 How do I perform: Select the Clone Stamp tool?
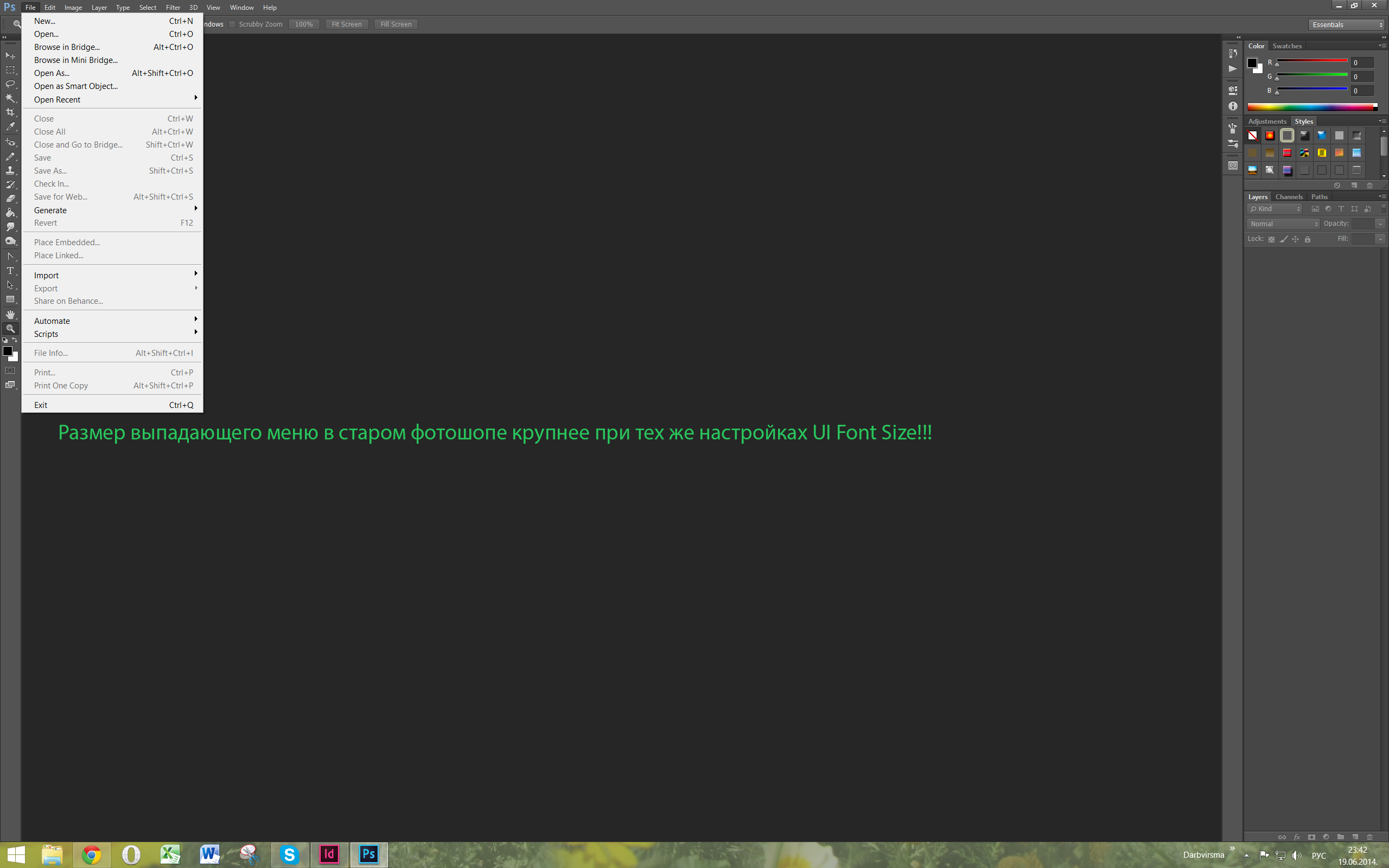tap(10, 170)
